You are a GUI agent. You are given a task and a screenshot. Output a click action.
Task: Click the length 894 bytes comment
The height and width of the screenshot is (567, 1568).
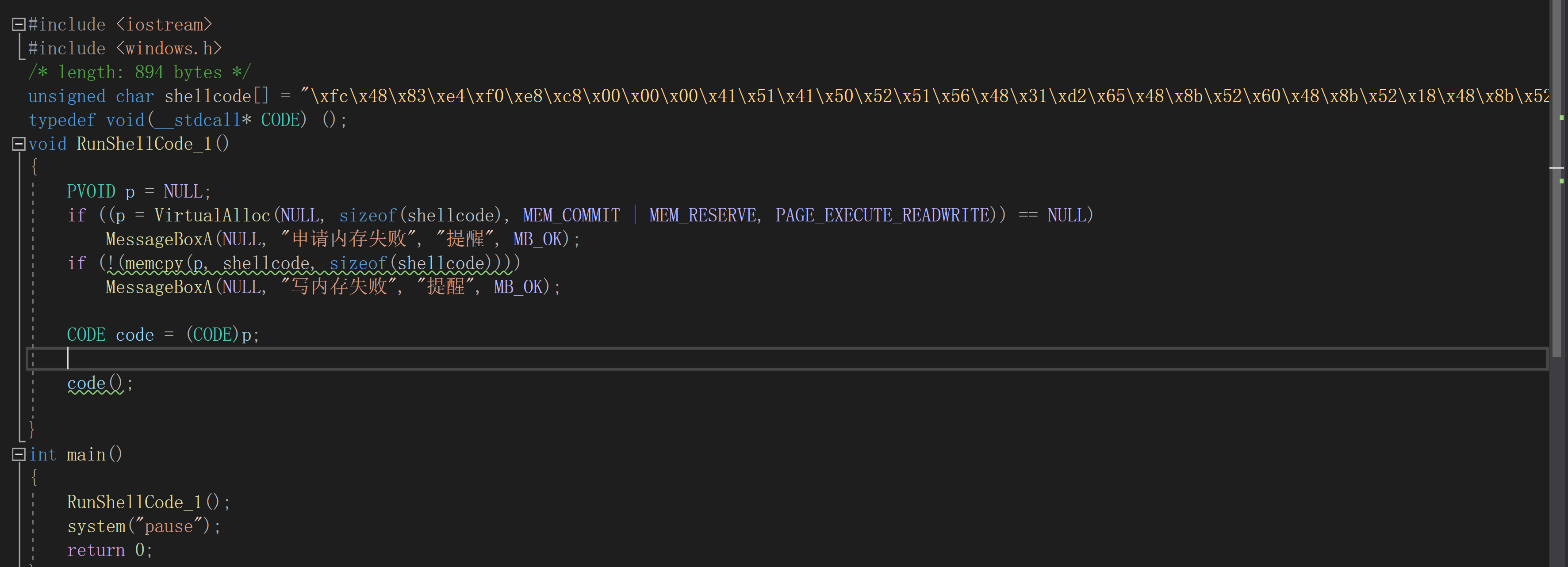(139, 72)
